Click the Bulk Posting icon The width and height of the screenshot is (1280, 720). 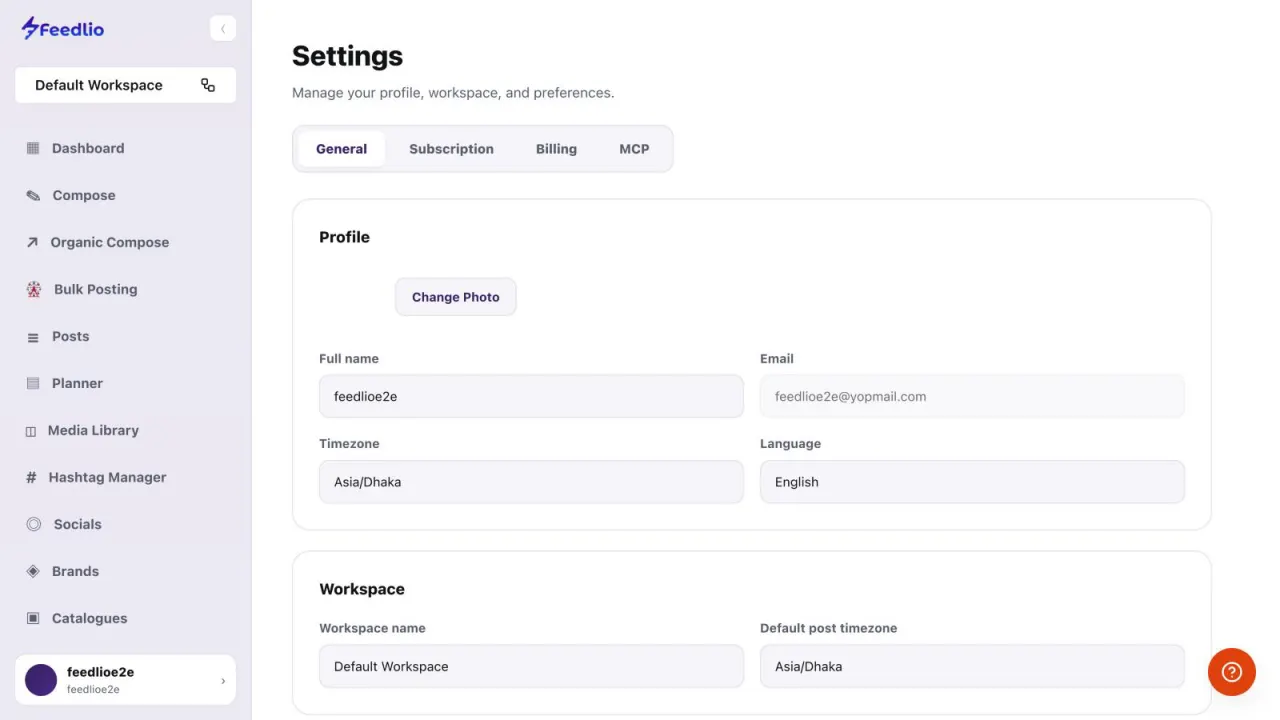click(34, 289)
